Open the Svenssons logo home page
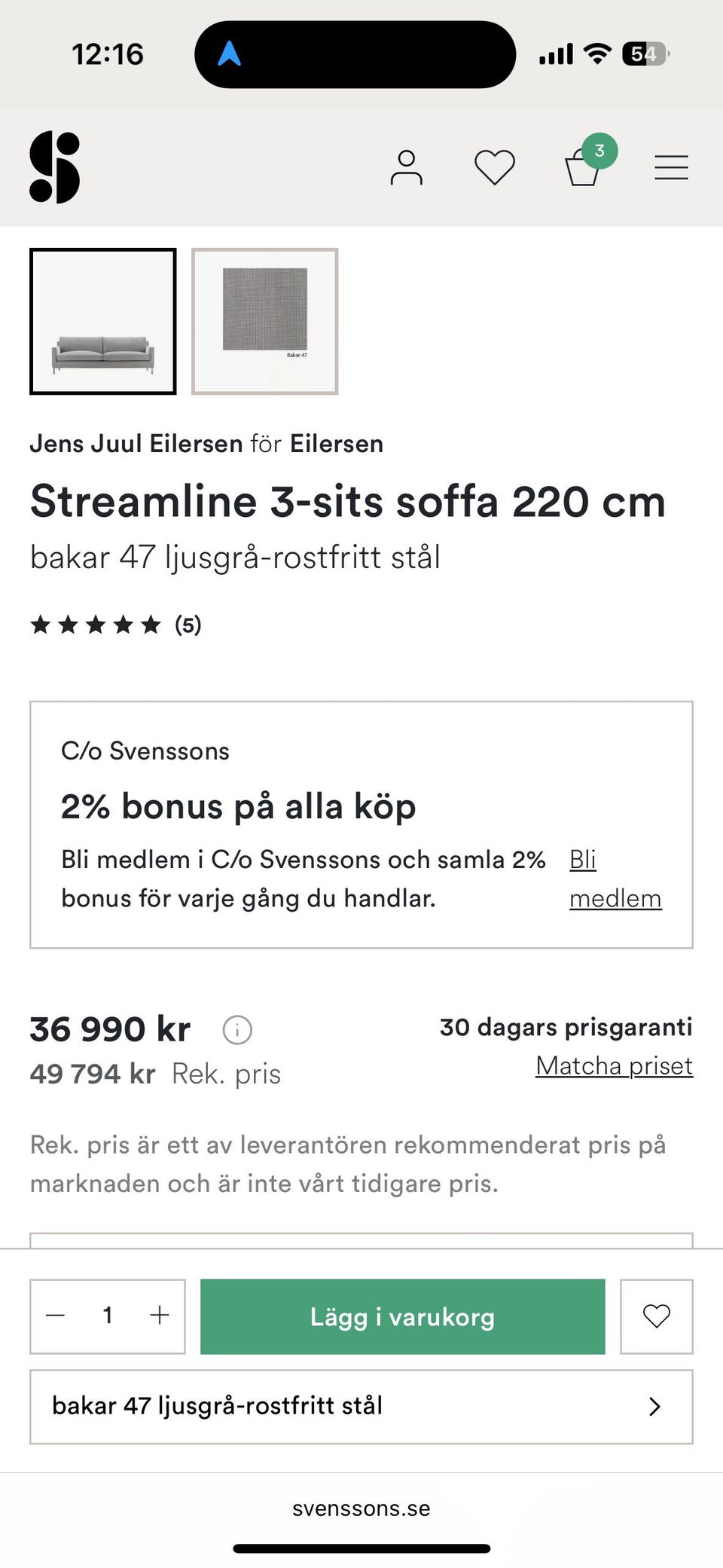Image resolution: width=723 pixels, height=1568 pixels. coord(54,167)
